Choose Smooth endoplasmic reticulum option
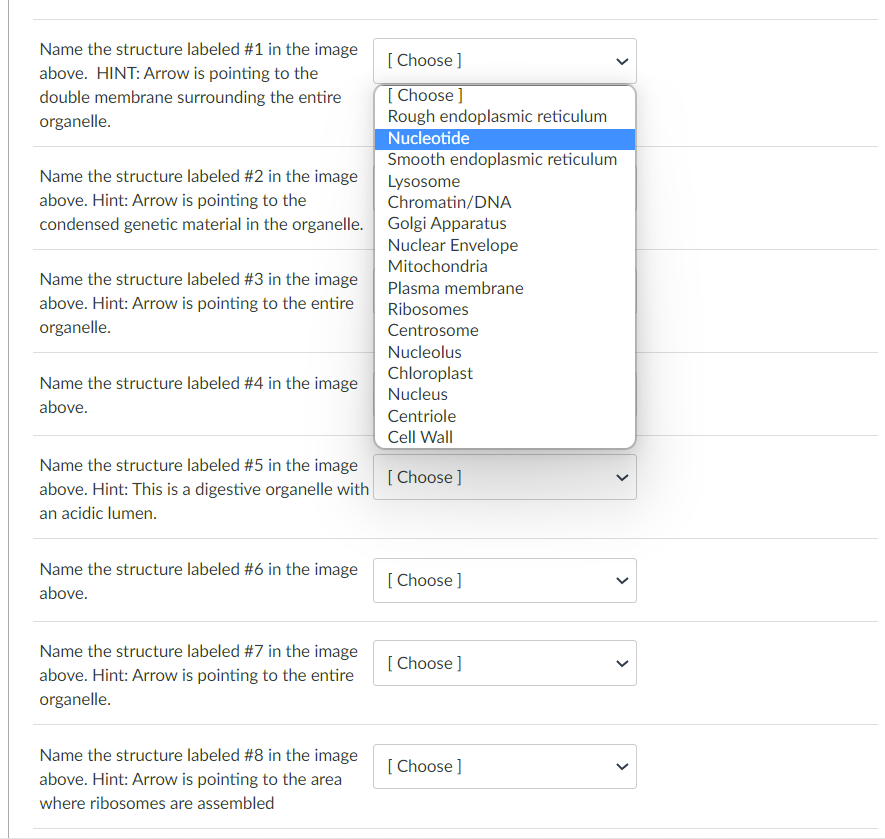This screenshot has height=839, width=885. [x=505, y=159]
